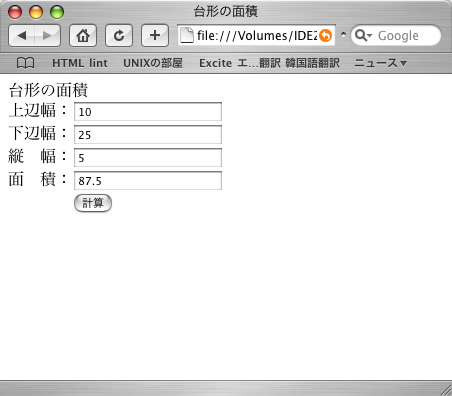Screen dimensions: 452x396
Task: Select the 面積 result field showing 87.5
Action: 148,181
